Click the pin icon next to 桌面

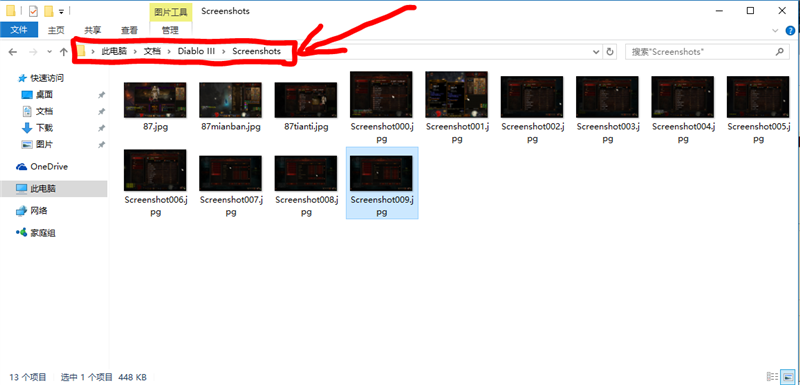coord(101,95)
